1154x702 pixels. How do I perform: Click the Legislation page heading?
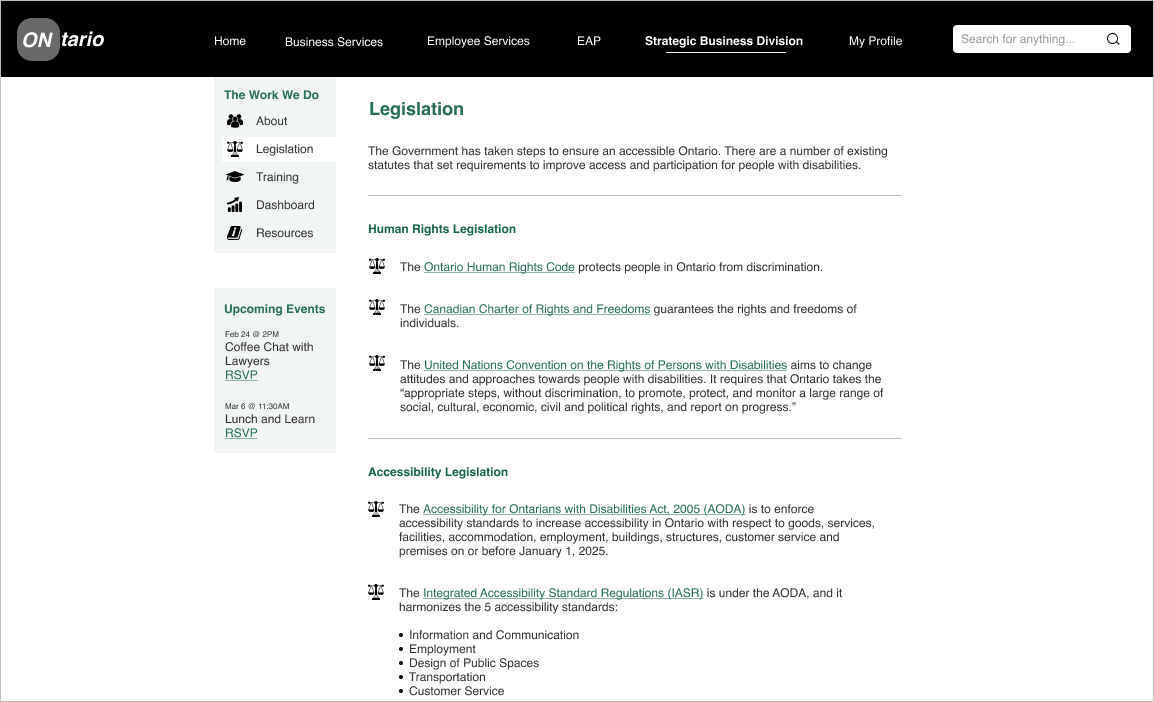tap(417, 109)
